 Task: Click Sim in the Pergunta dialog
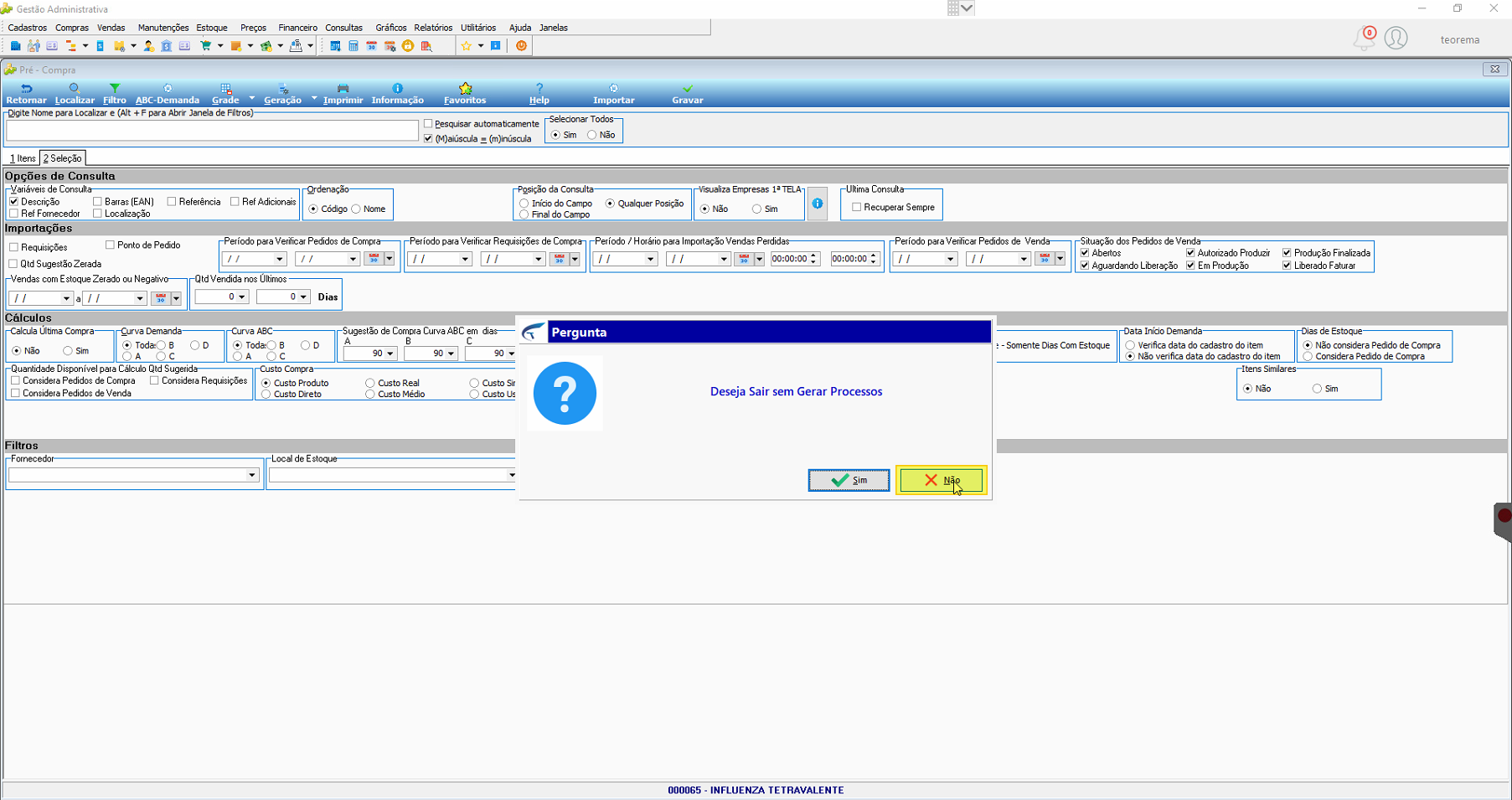point(849,480)
